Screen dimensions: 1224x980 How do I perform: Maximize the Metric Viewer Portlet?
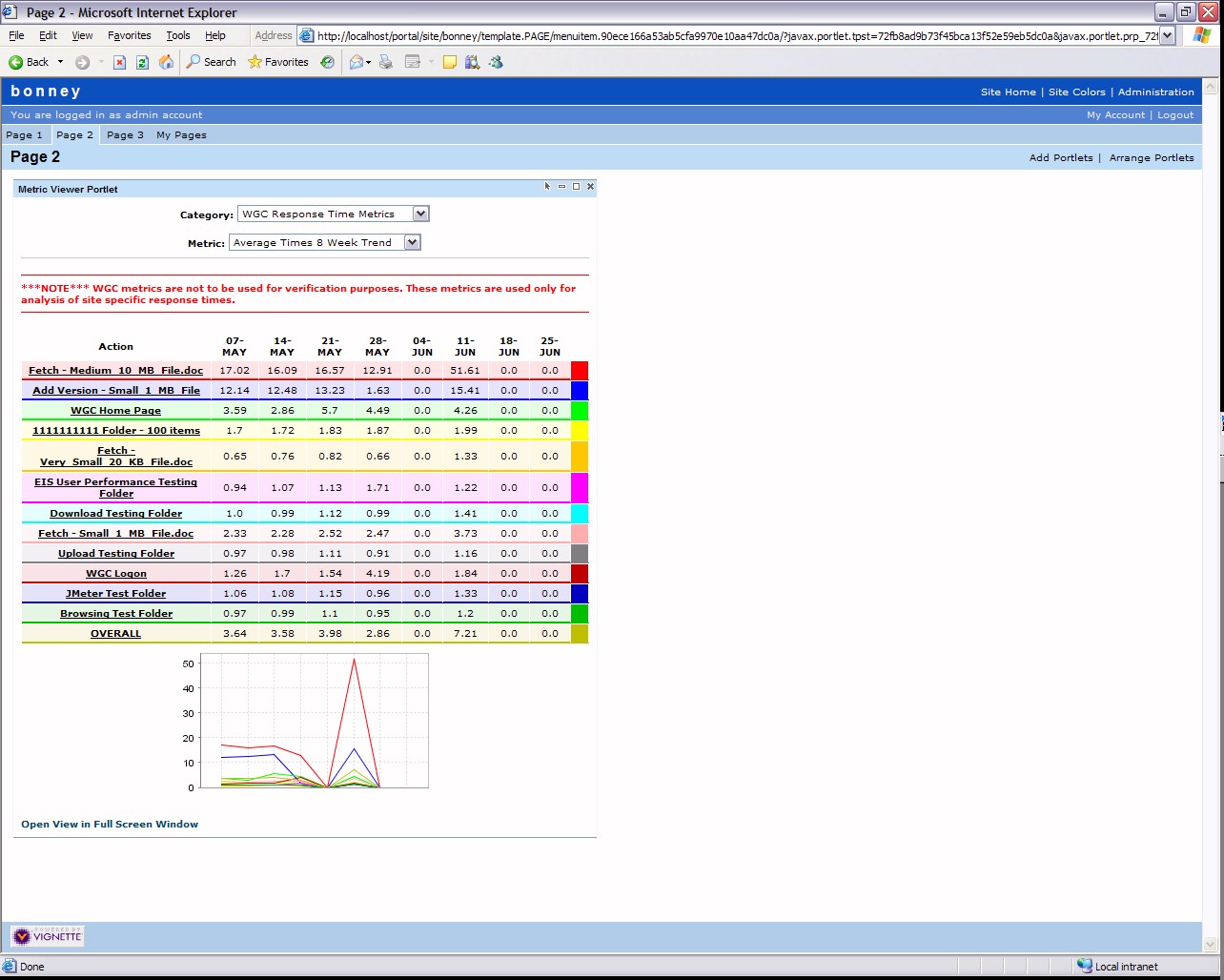click(x=576, y=187)
